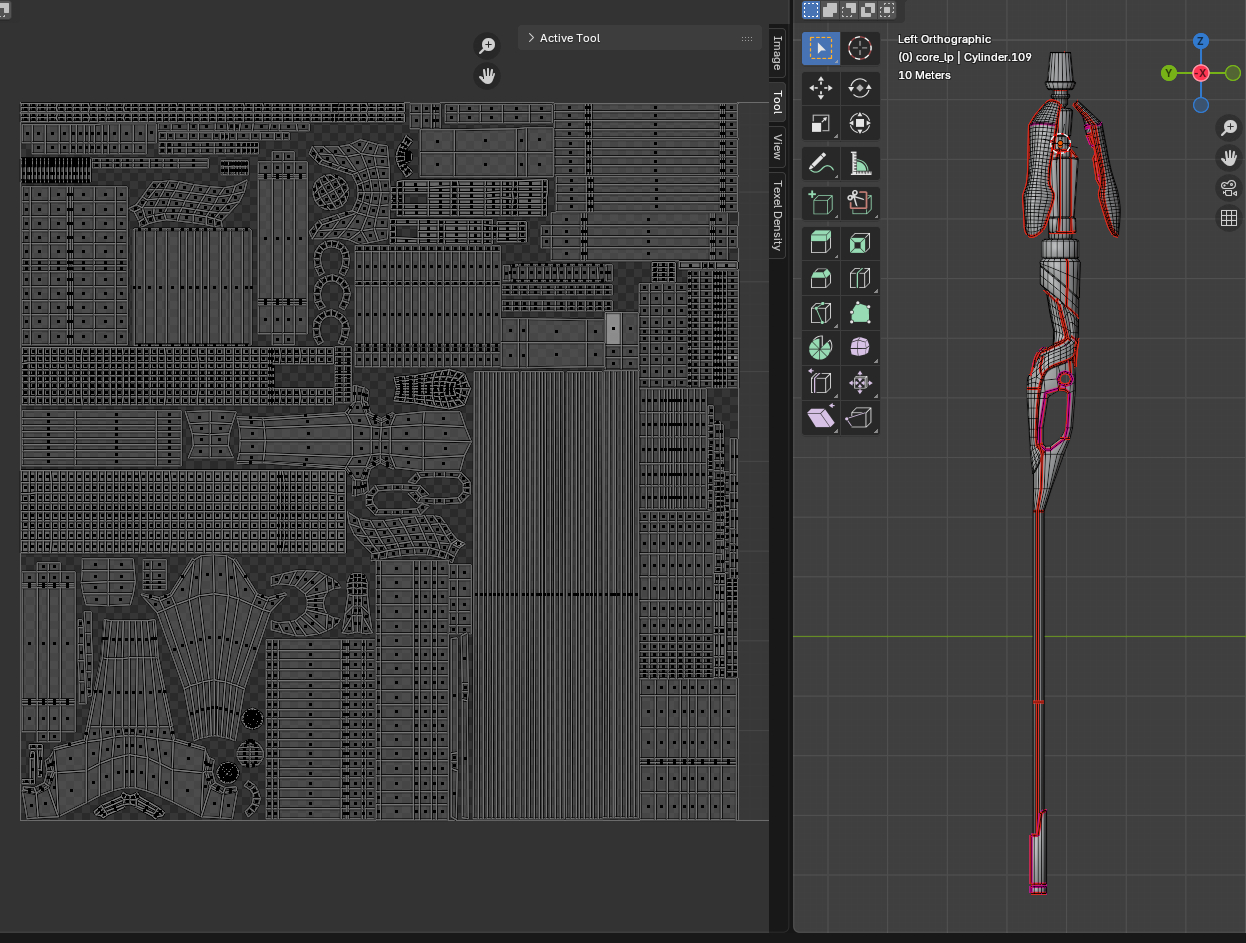Click the Z axis on navigation gizmo

(1201, 42)
